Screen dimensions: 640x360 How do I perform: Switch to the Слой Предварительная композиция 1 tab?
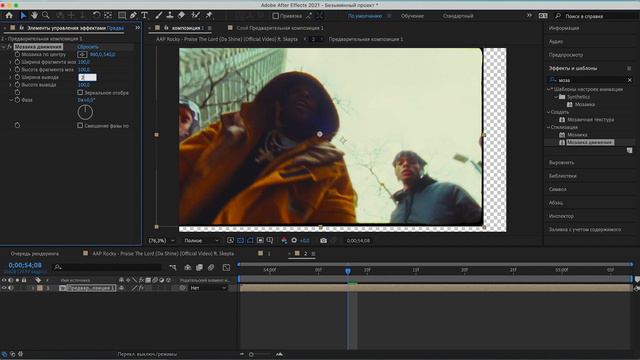click(x=280, y=28)
